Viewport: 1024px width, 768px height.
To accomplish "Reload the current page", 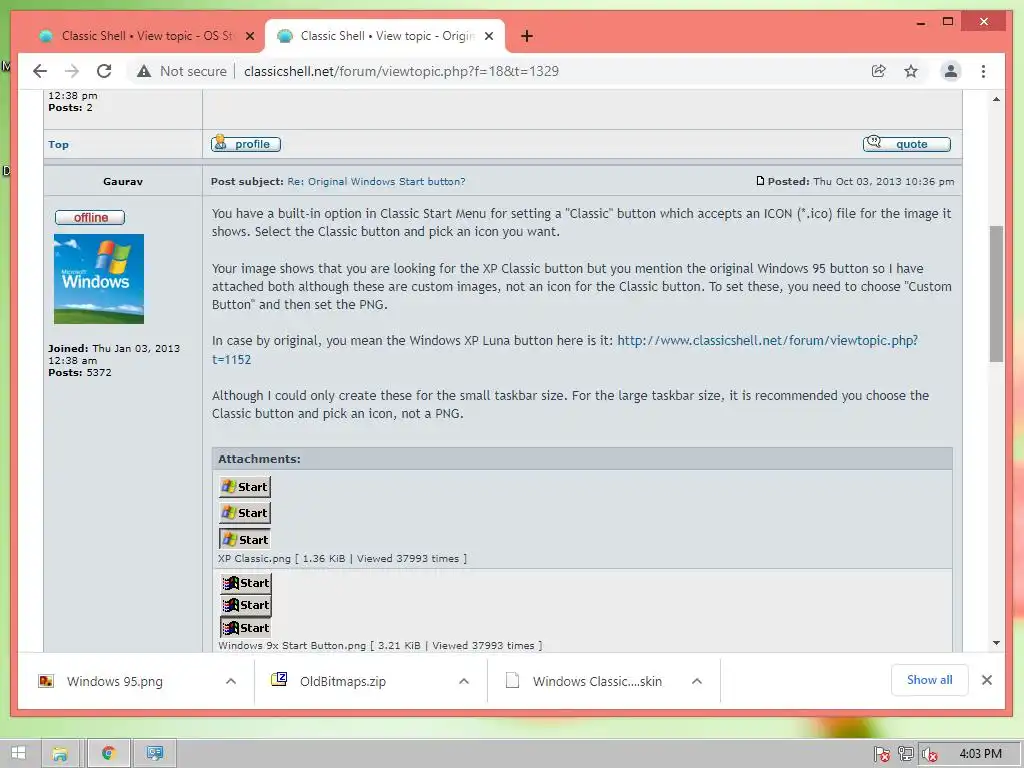I will (x=104, y=71).
